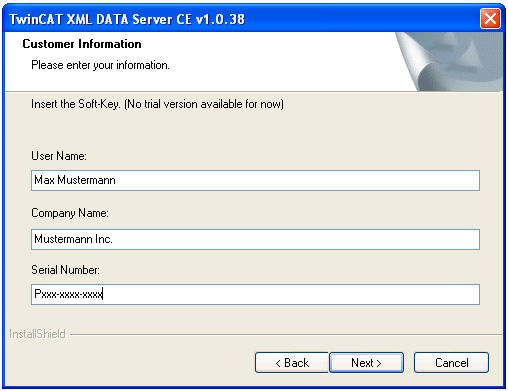Screen dimensions: 508x391
Task: Click the Next button
Action: (366, 362)
